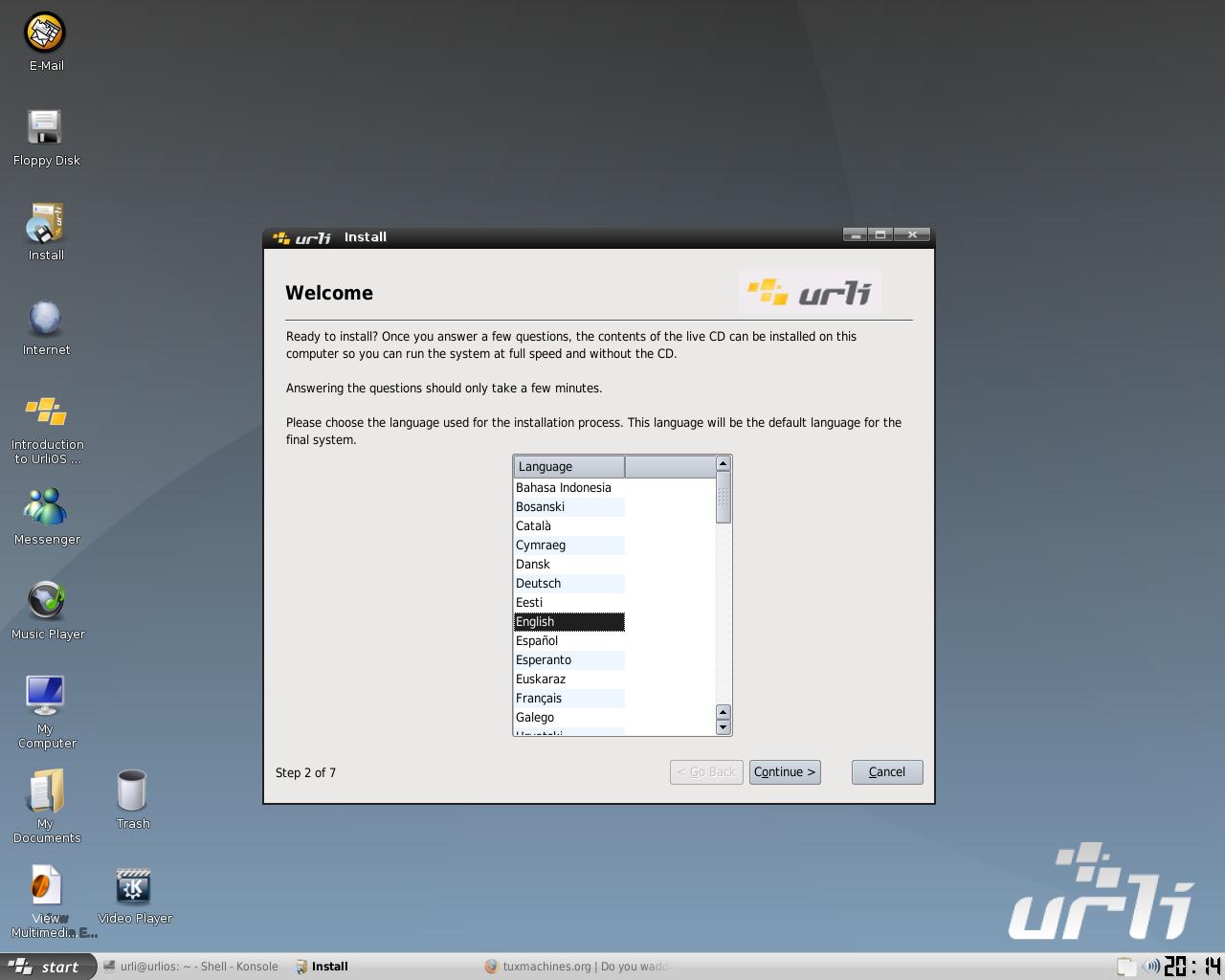
Task: Click the empty second column header
Action: [x=670, y=467]
